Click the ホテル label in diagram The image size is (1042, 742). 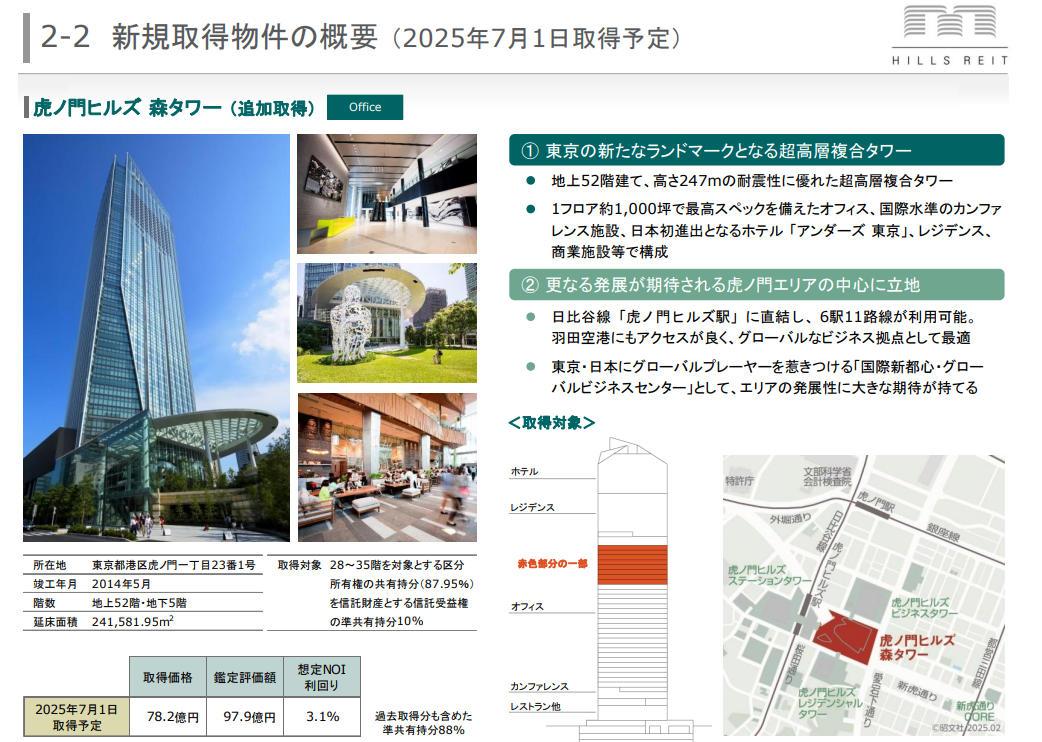[524, 472]
